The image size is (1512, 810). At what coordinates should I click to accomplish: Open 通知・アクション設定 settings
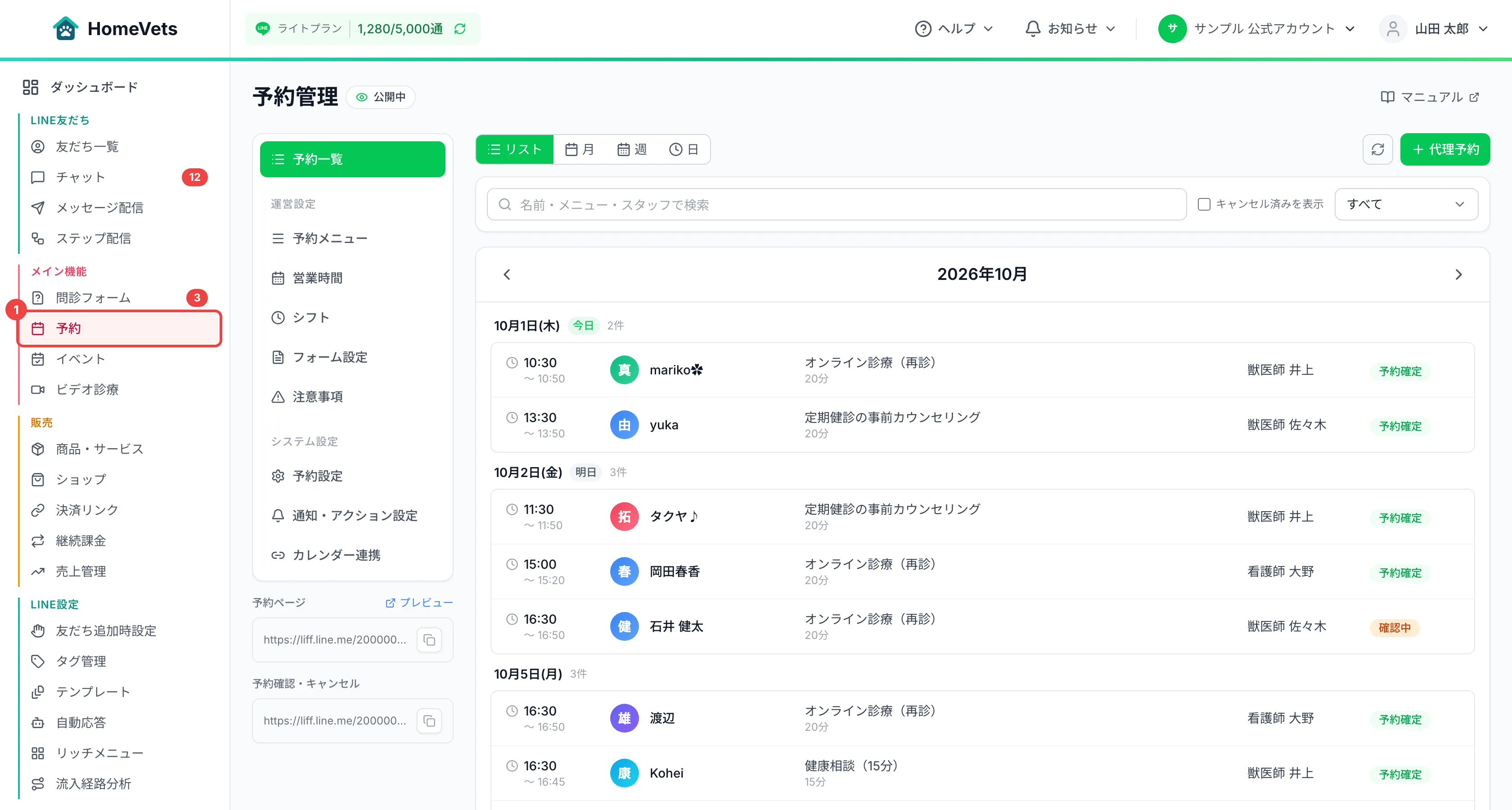tap(352, 516)
